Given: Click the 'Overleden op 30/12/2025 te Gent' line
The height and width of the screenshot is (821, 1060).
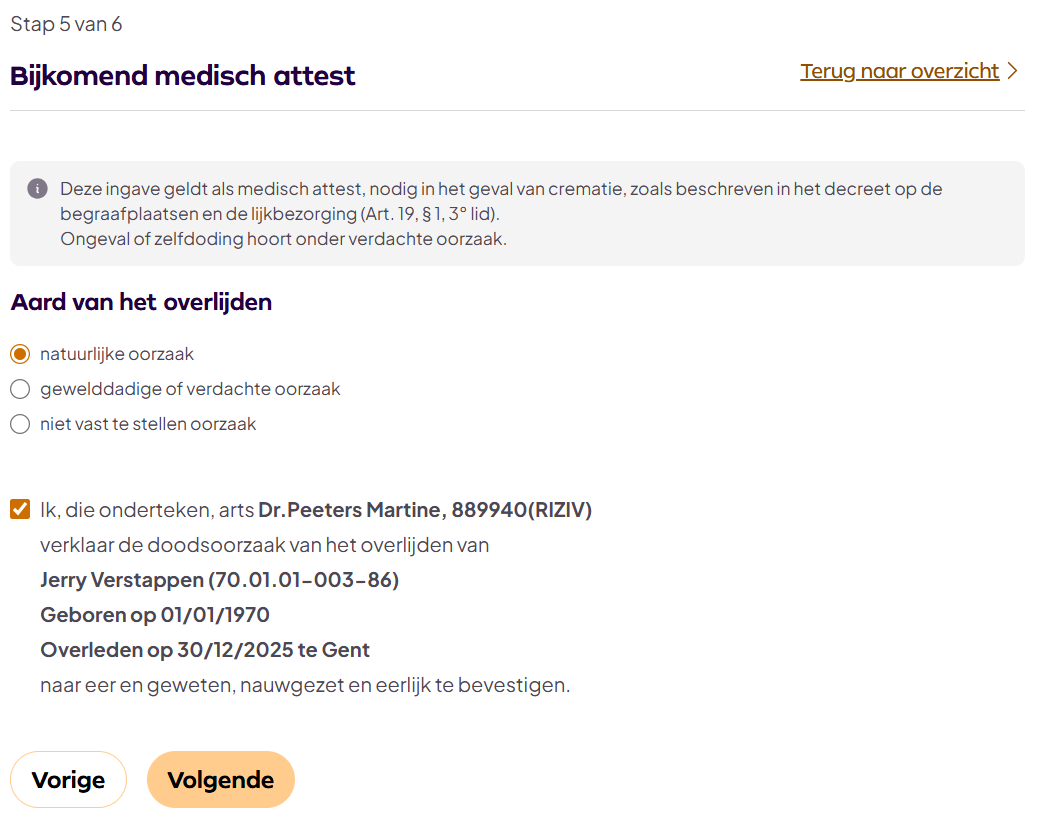Looking at the screenshot, I should [205, 650].
